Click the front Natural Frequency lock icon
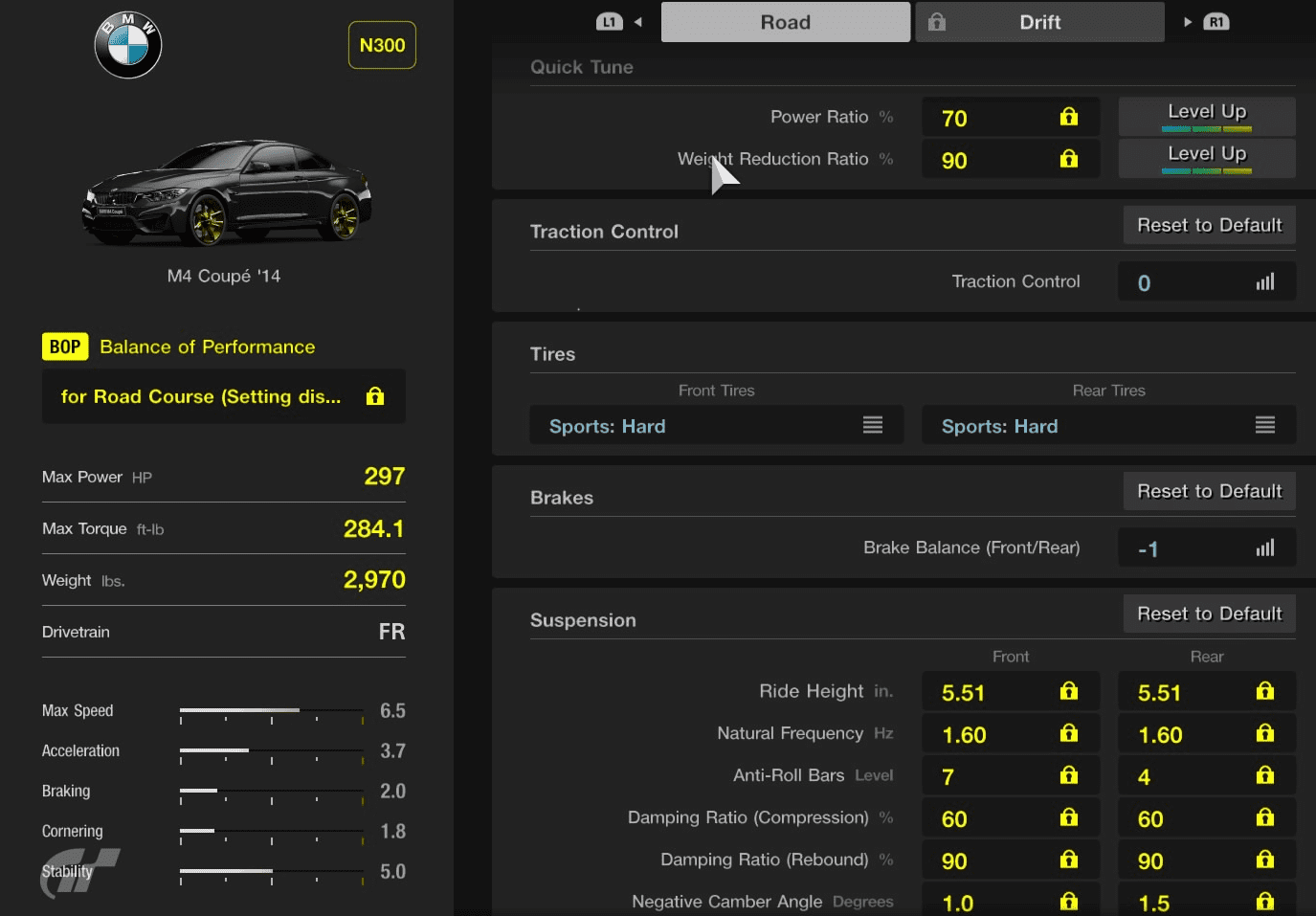The width and height of the screenshot is (1316, 916). click(x=1069, y=733)
